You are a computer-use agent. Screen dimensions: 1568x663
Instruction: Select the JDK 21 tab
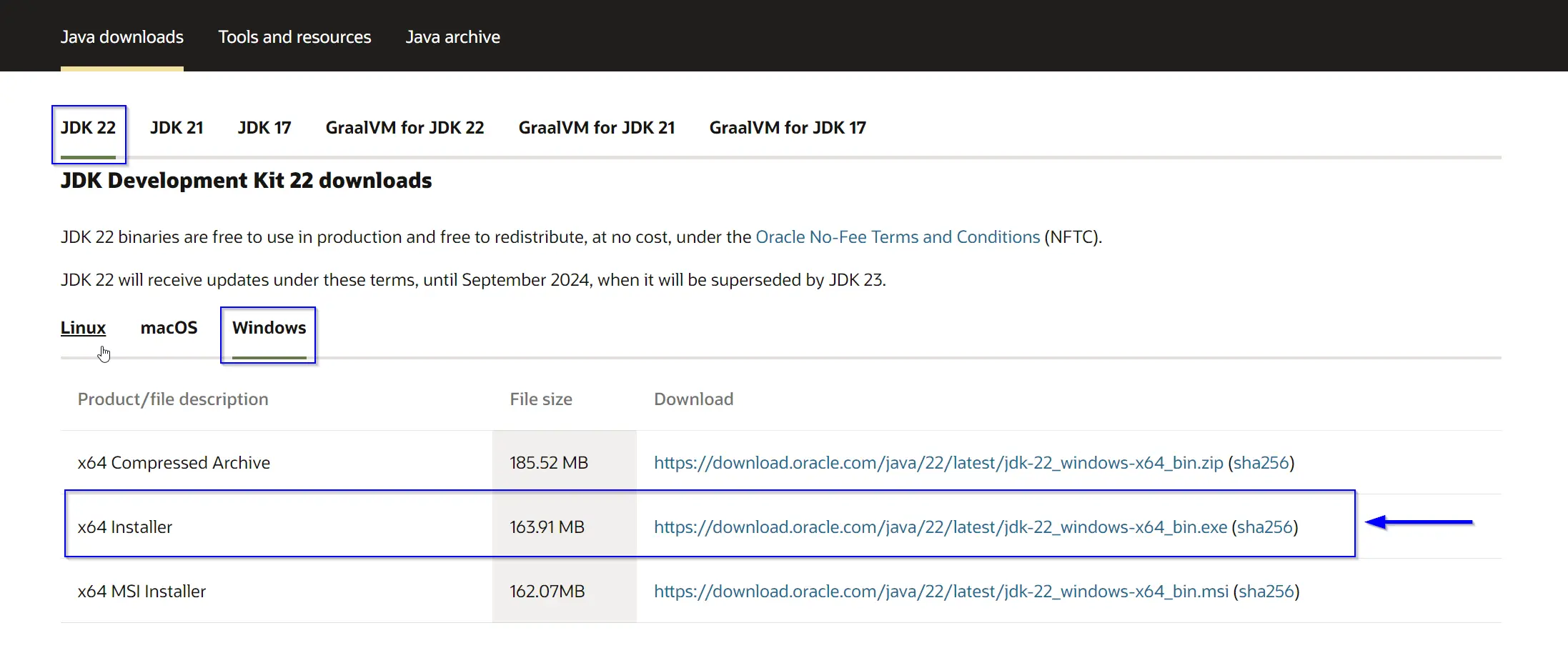point(177,128)
